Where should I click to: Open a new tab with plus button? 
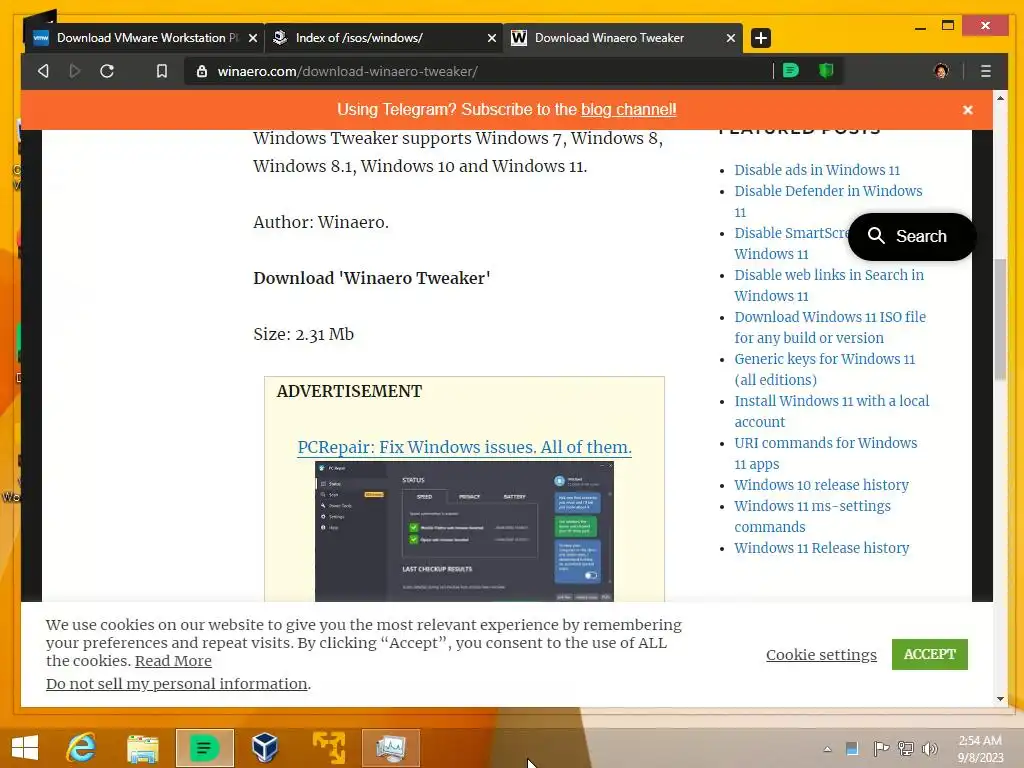coord(761,38)
